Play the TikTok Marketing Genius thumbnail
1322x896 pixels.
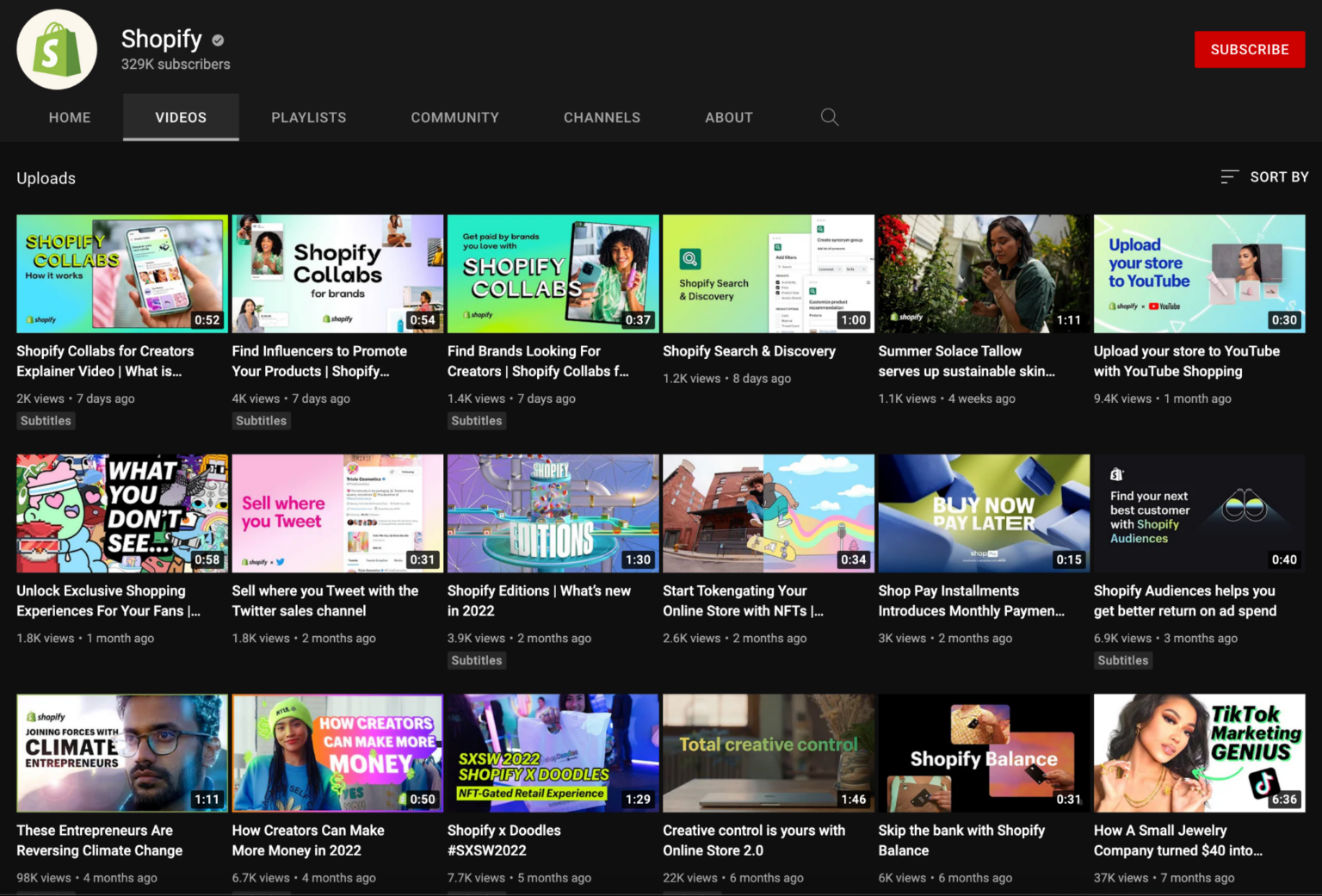click(1198, 753)
